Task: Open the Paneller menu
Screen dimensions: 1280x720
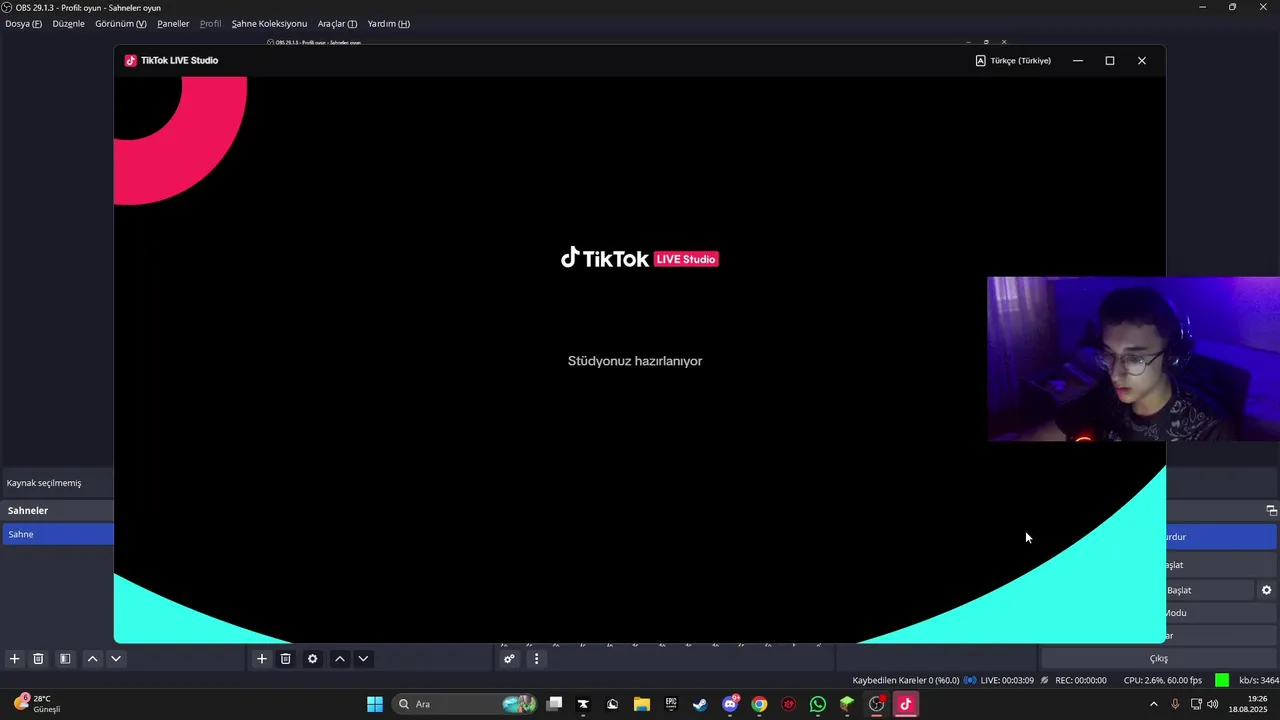Action: 173,23
